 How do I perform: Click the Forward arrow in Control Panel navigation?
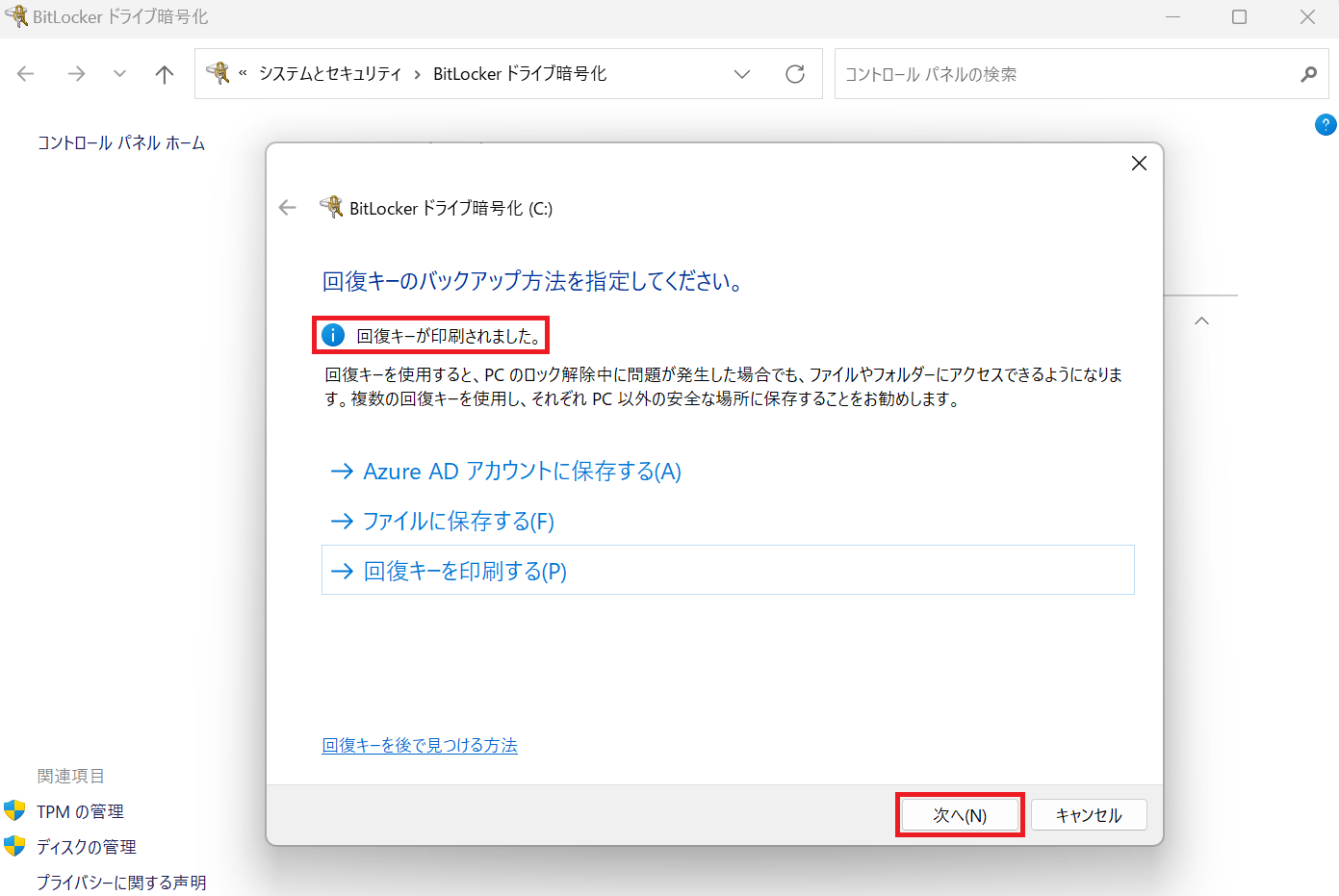click(x=76, y=74)
